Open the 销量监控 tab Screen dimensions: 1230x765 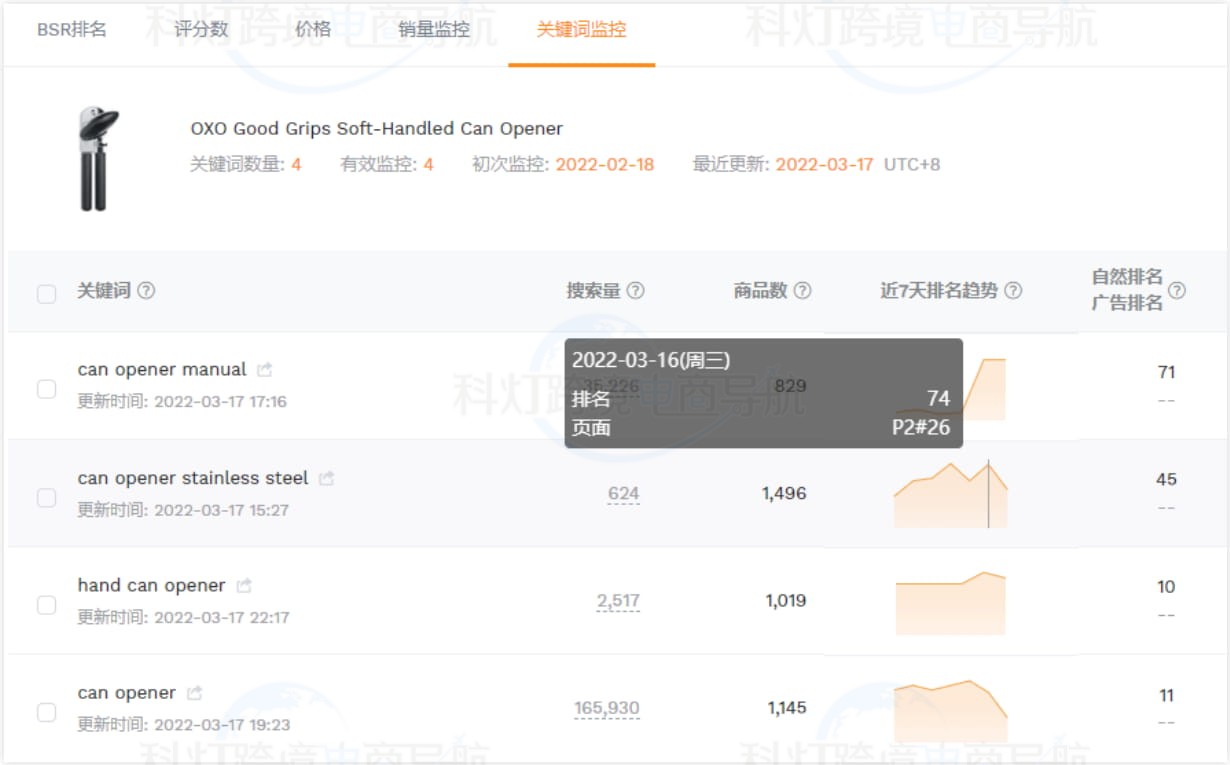click(433, 30)
